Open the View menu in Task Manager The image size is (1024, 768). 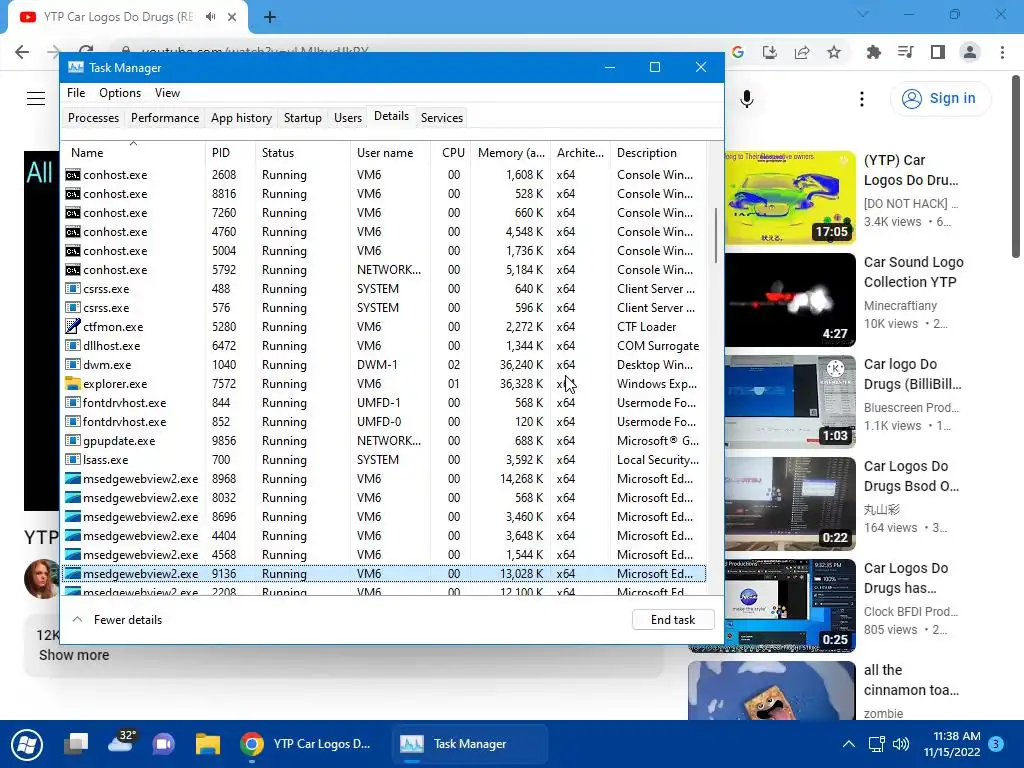pos(167,93)
